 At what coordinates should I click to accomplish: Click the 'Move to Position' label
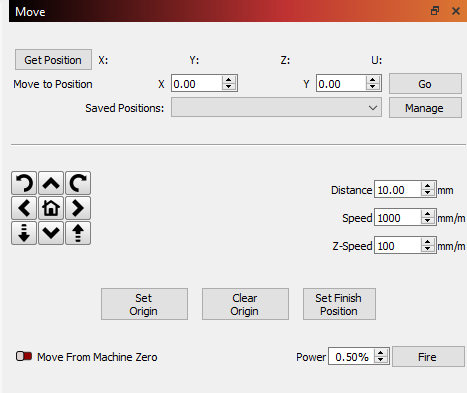click(53, 84)
